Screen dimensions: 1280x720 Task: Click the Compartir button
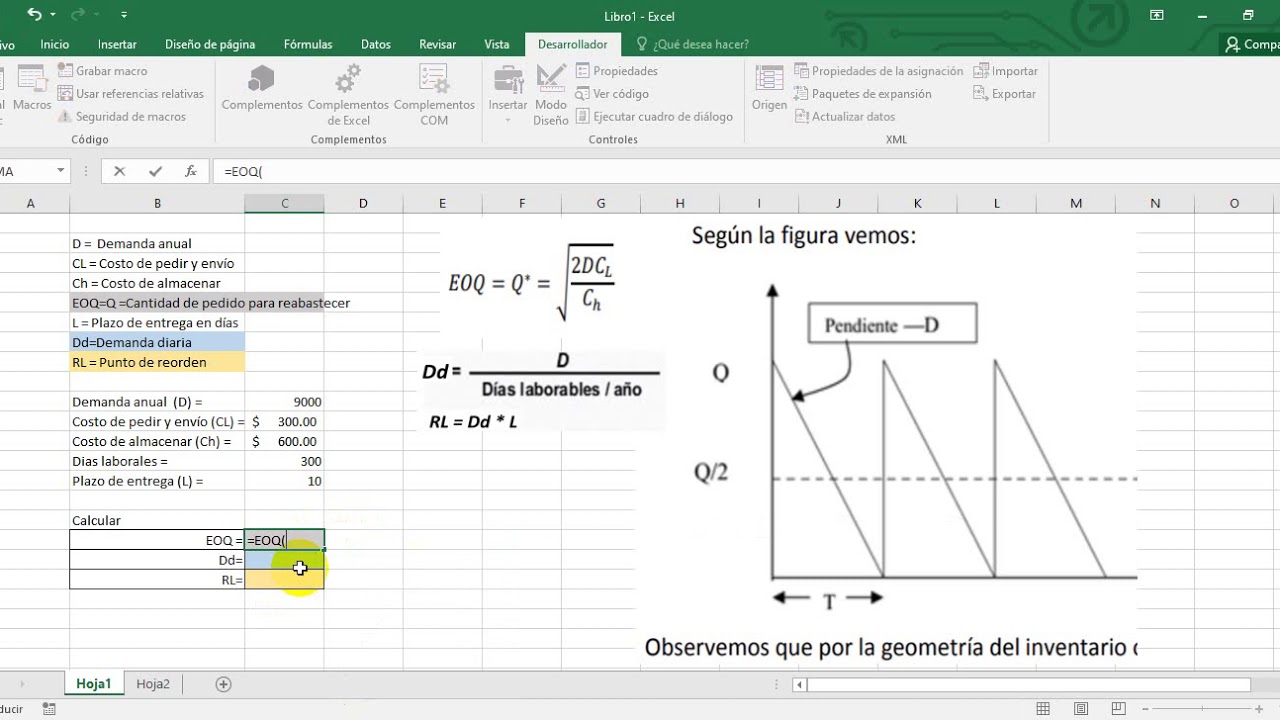point(1250,44)
